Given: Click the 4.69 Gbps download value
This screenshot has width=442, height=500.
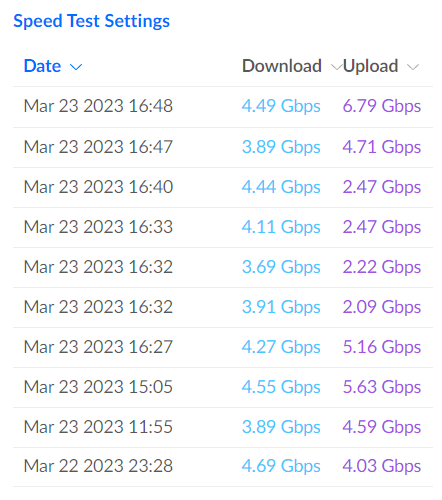Looking at the screenshot, I should click(281, 466).
